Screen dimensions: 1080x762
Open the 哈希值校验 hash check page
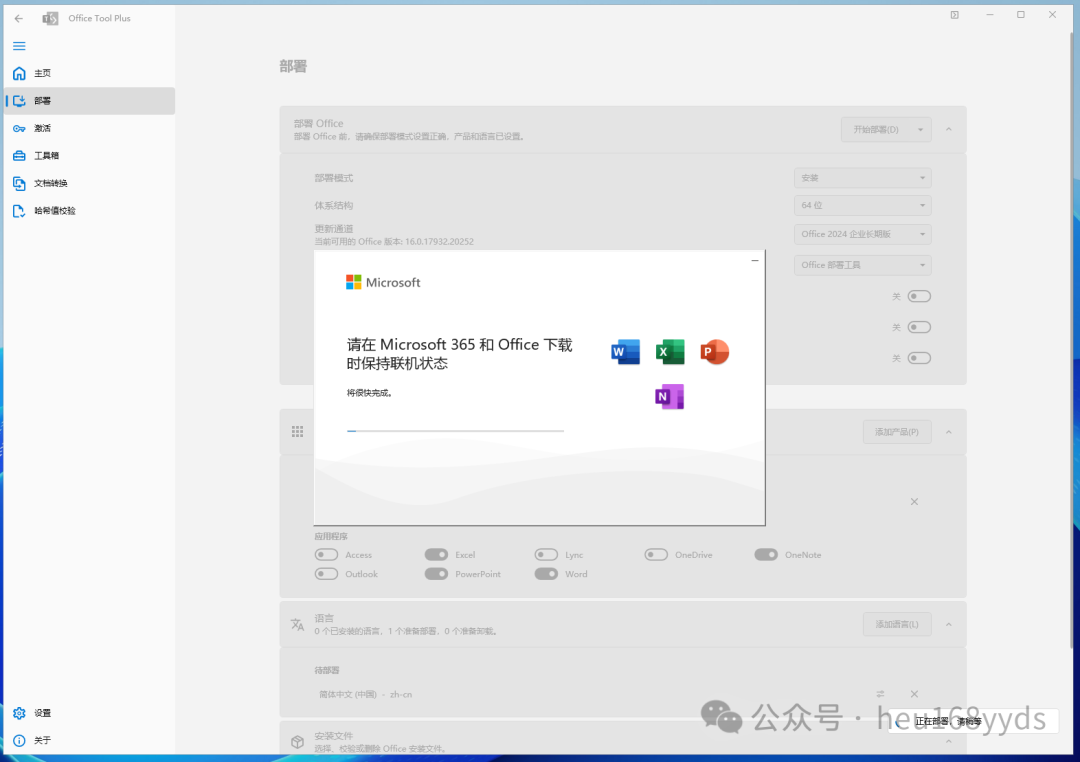click(90, 211)
